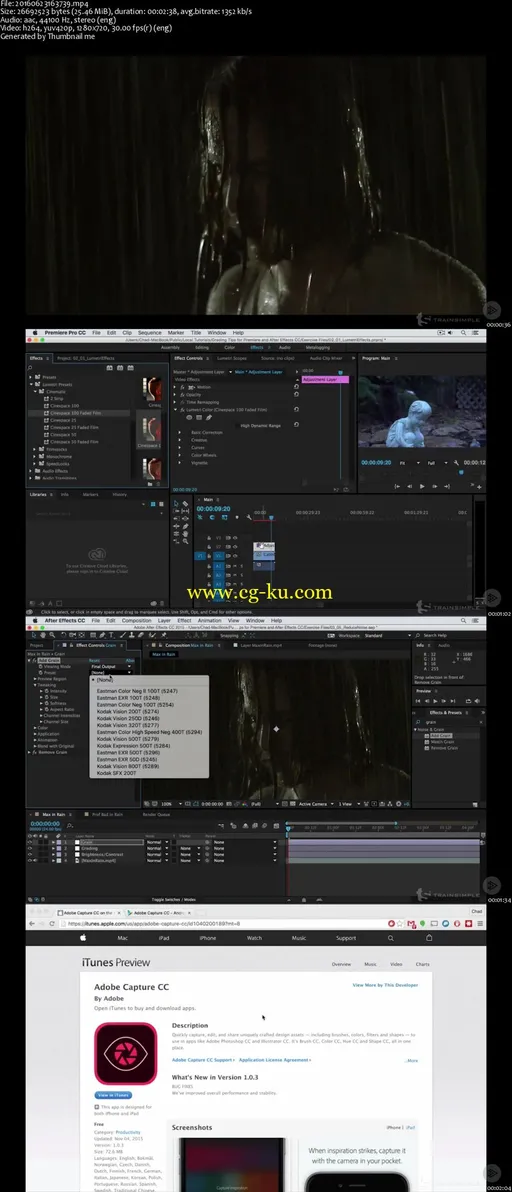Click the After Effects current time indicator
The width and height of the screenshot is (512, 1192).
pos(289,827)
